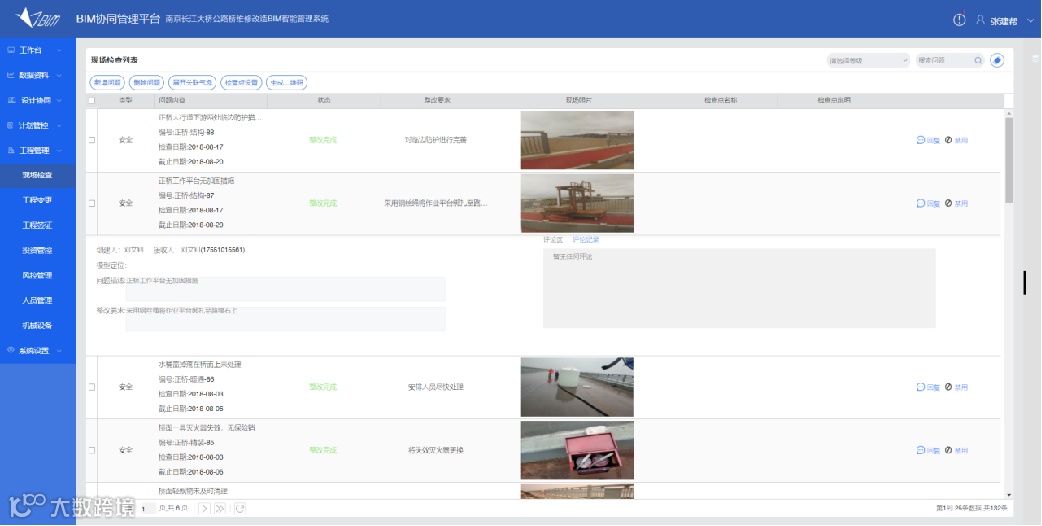
Task: Click the page number input in pager
Action: point(148,509)
